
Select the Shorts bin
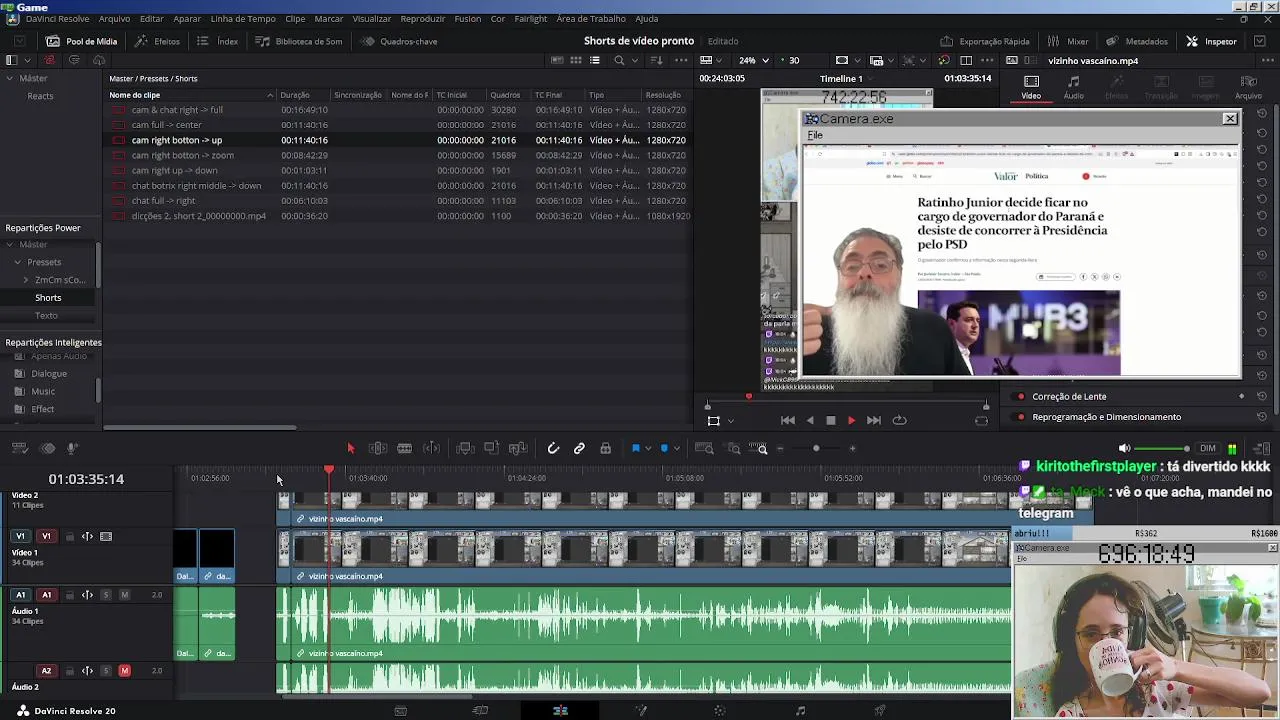tap(48, 298)
